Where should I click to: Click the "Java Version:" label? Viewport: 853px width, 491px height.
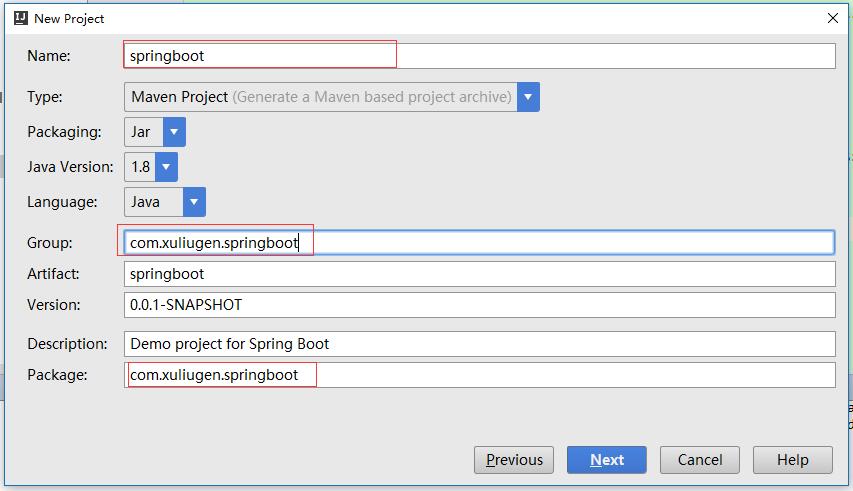tap(70, 166)
